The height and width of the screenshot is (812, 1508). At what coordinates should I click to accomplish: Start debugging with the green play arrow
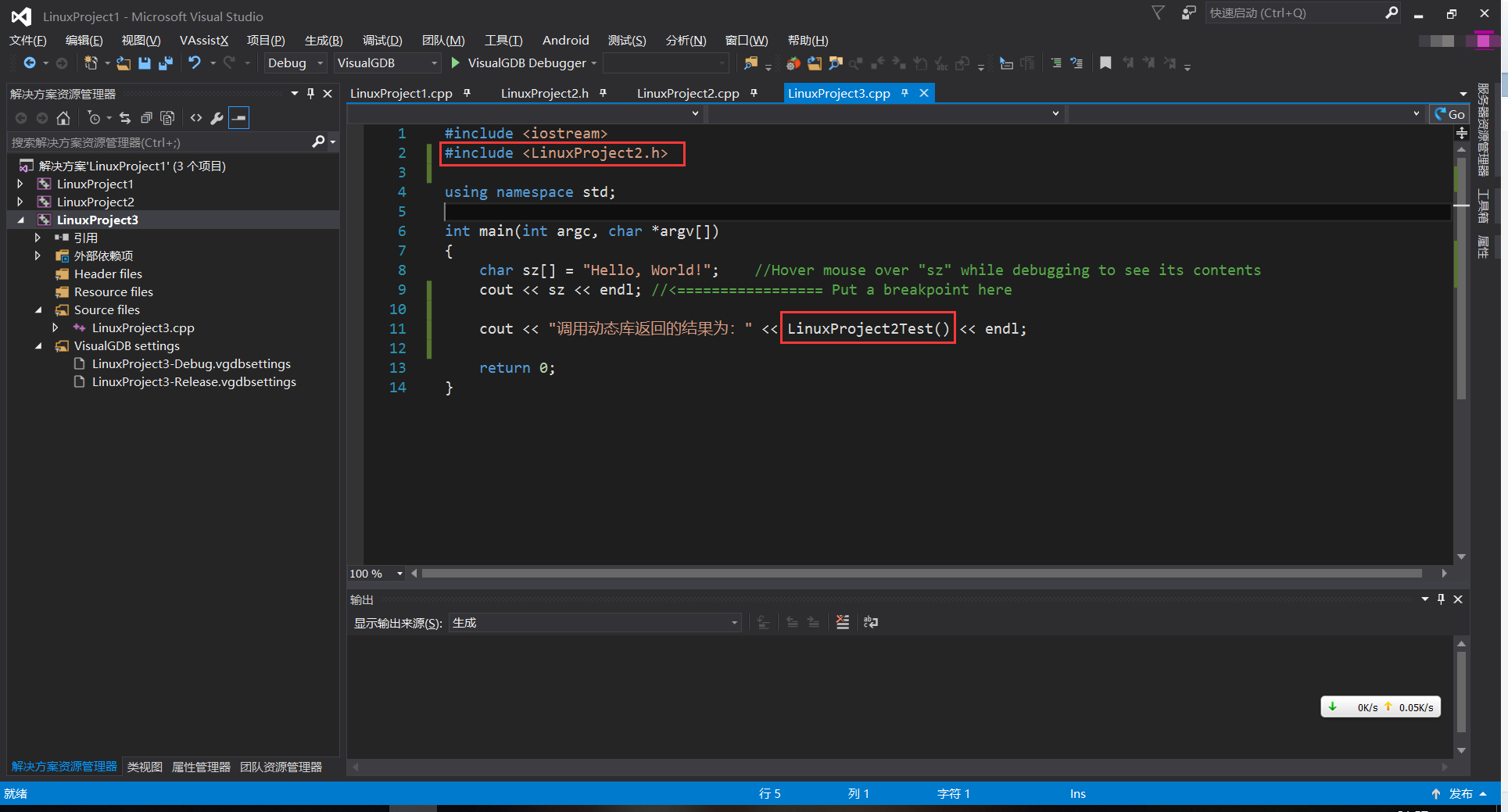[x=456, y=63]
